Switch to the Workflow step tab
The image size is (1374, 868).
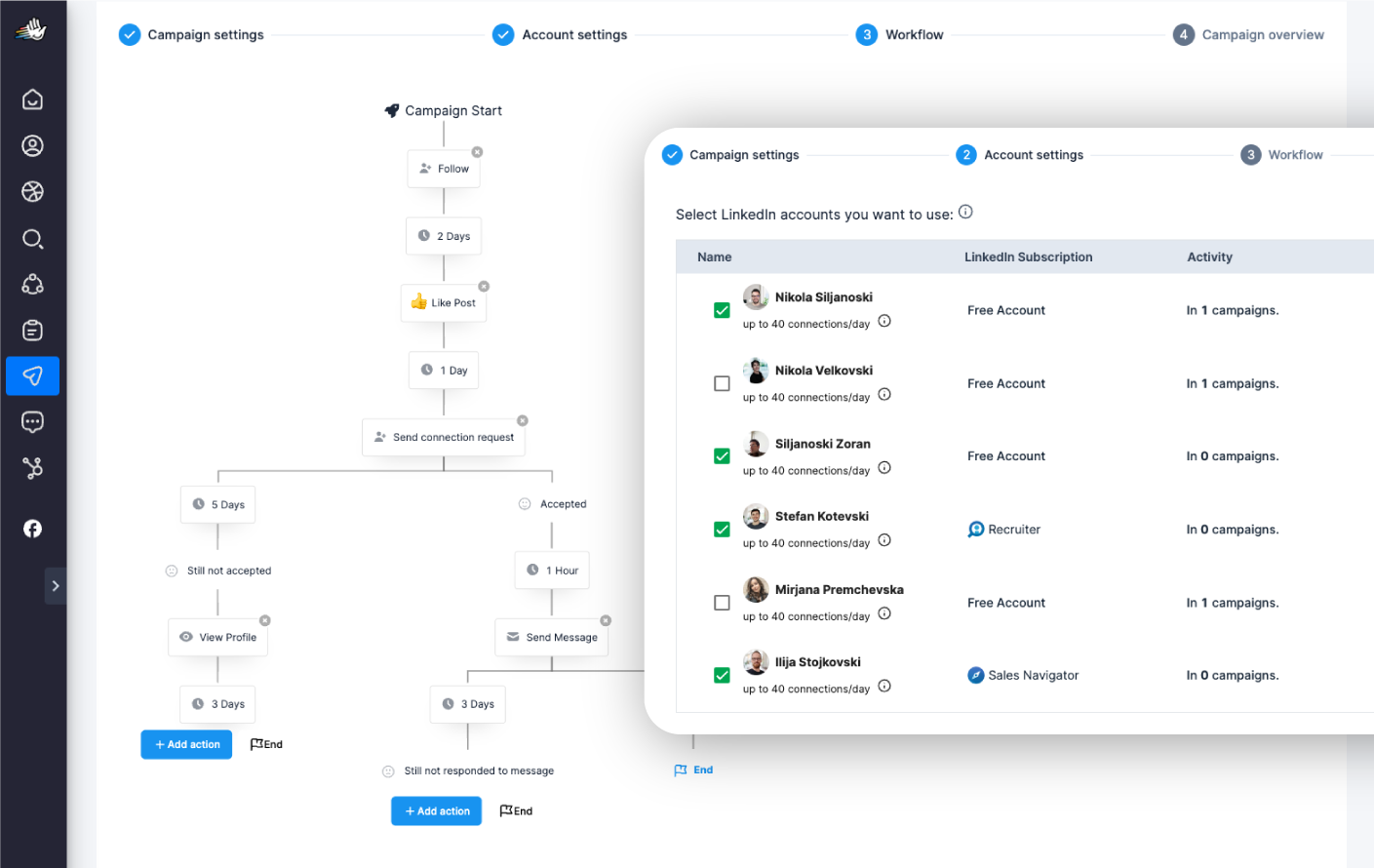point(915,34)
